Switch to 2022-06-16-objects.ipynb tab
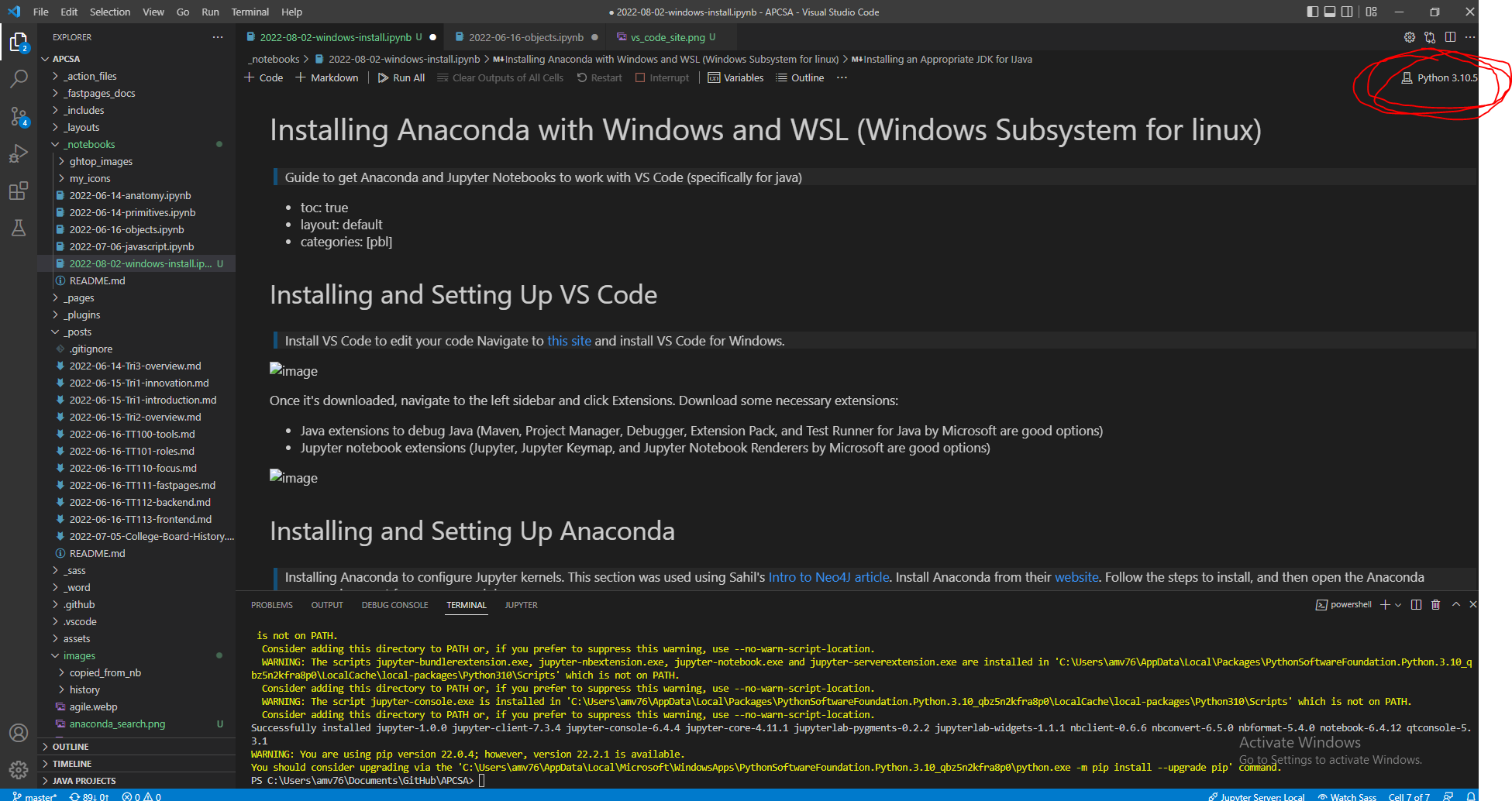Image resolution: width=1512 pixels, height=801 pixels. point(525,37)
